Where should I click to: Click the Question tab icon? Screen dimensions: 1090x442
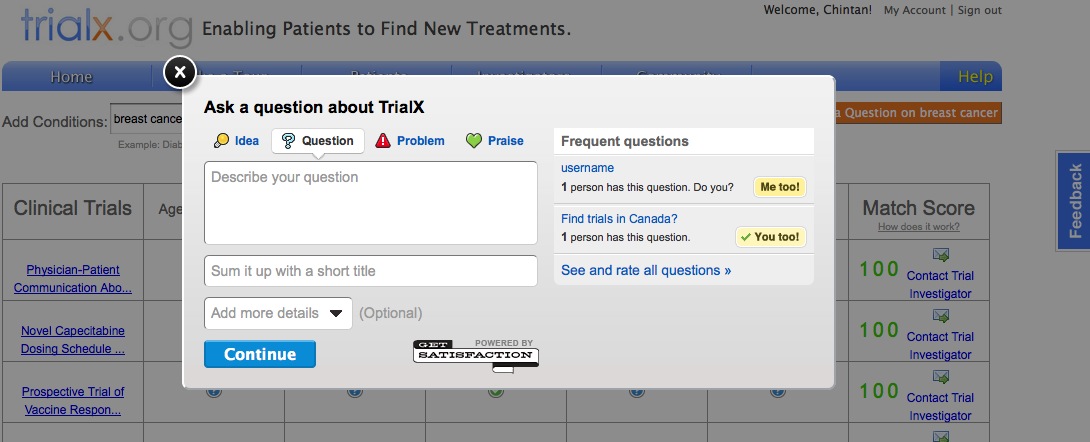pos(289,141)
